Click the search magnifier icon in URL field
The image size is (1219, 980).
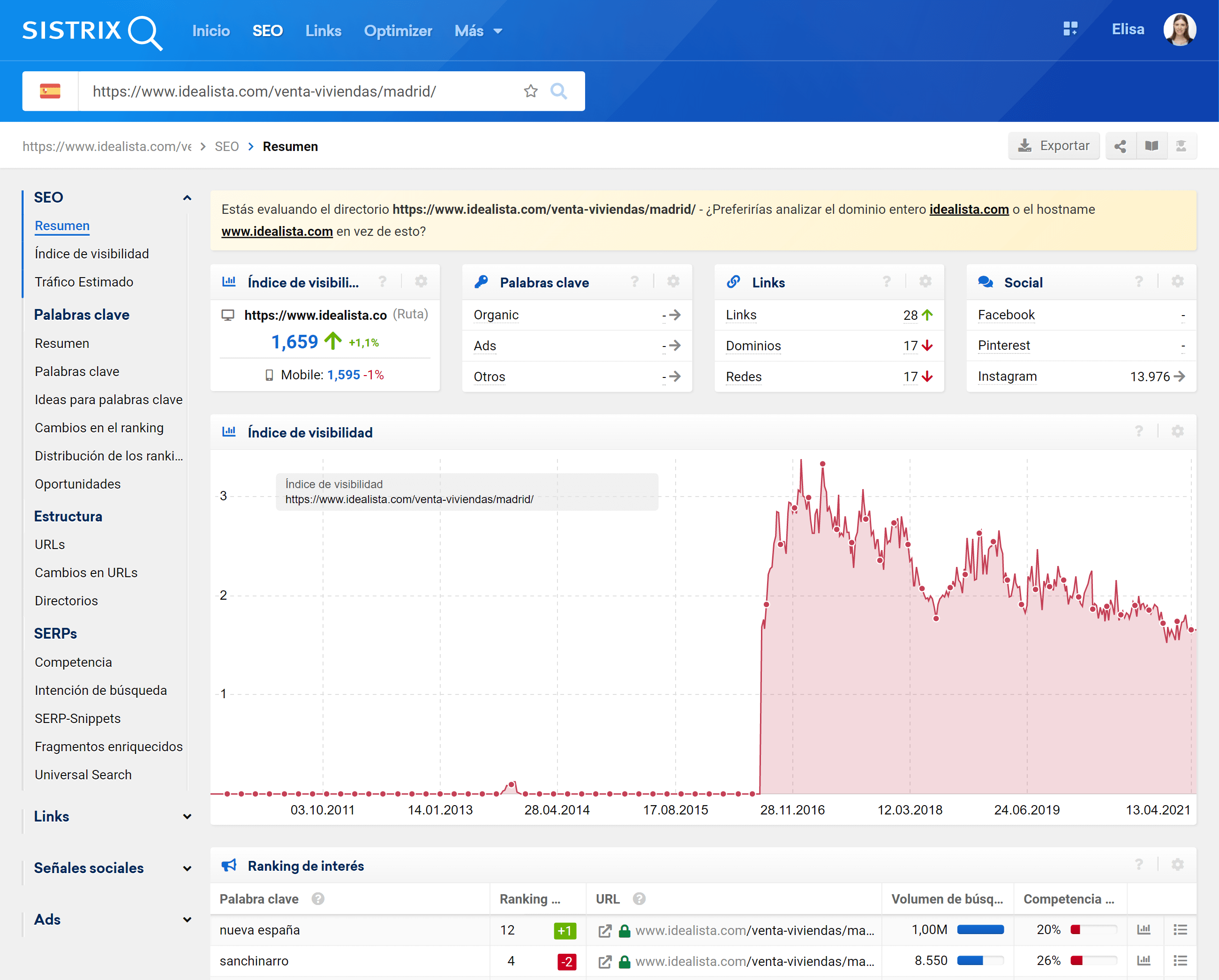558,91
